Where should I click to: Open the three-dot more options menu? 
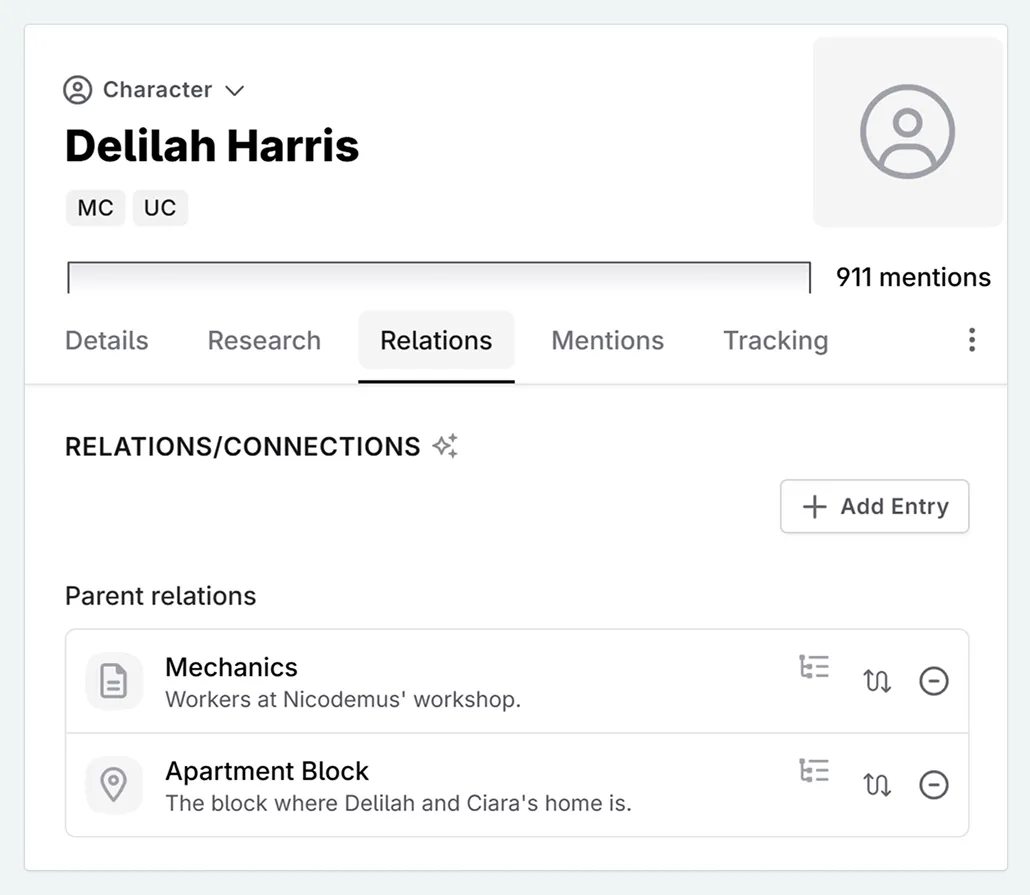click(971, 340)
